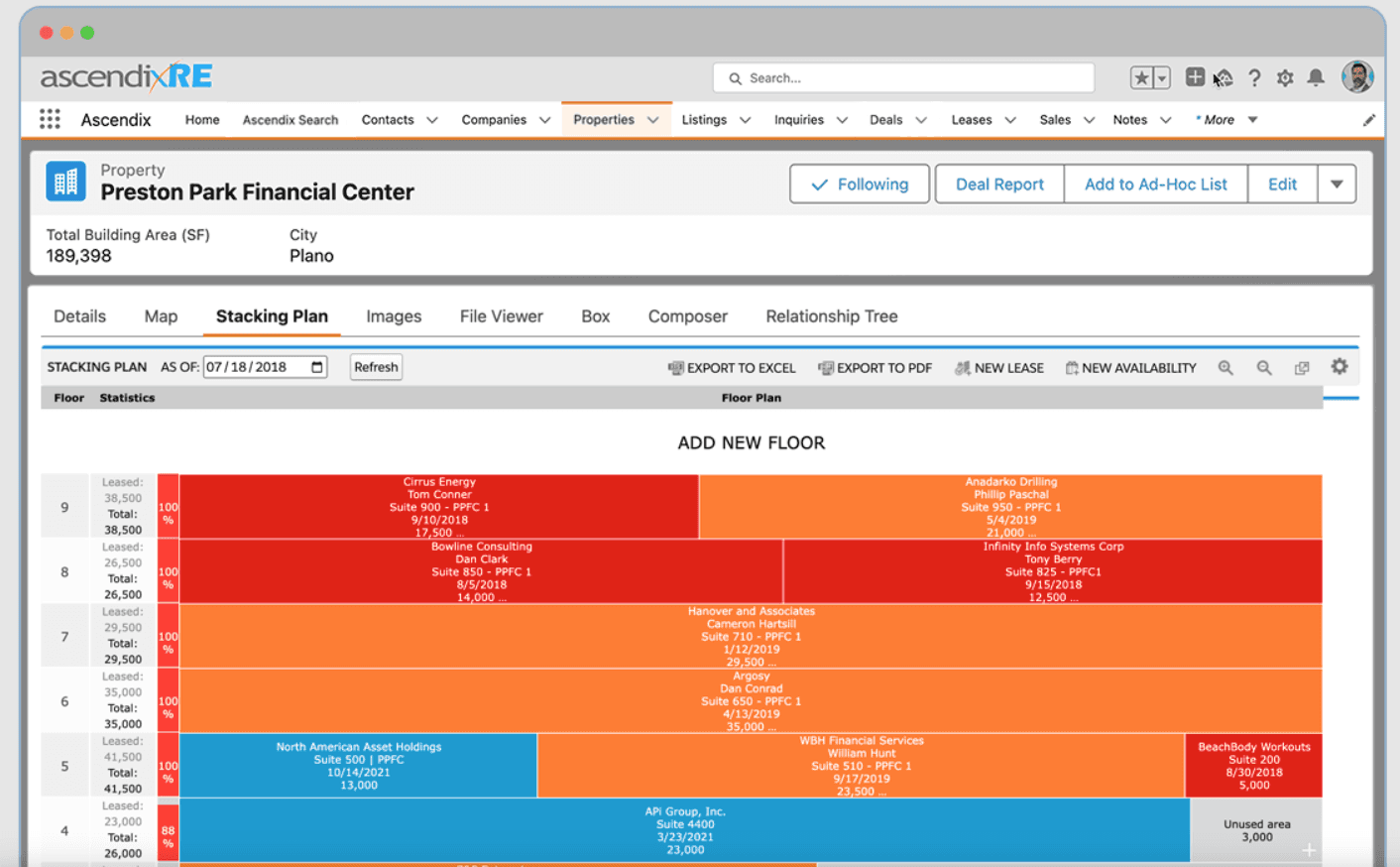Viewport: 1400px width, 867px height.
Task: Select Bowline Consulting Suite 850 block
Action: point(482,571)
